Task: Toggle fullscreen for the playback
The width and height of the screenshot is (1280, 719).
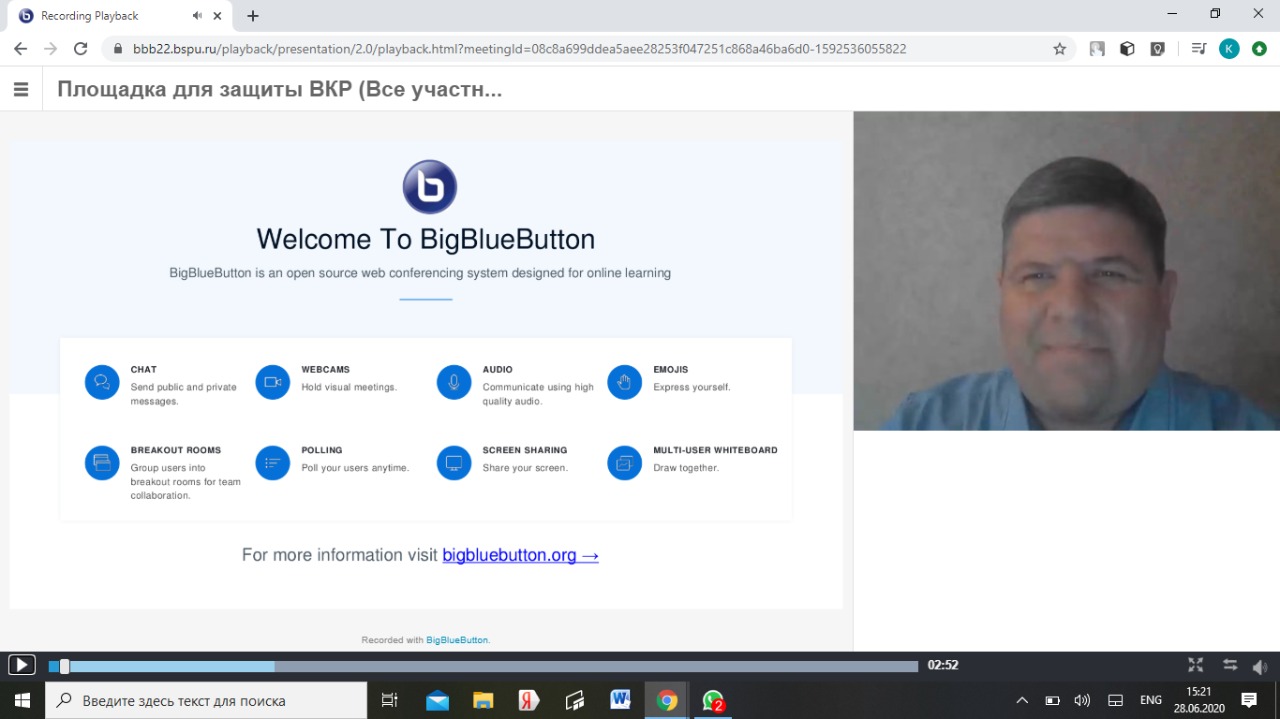Action: [1195, 665]
